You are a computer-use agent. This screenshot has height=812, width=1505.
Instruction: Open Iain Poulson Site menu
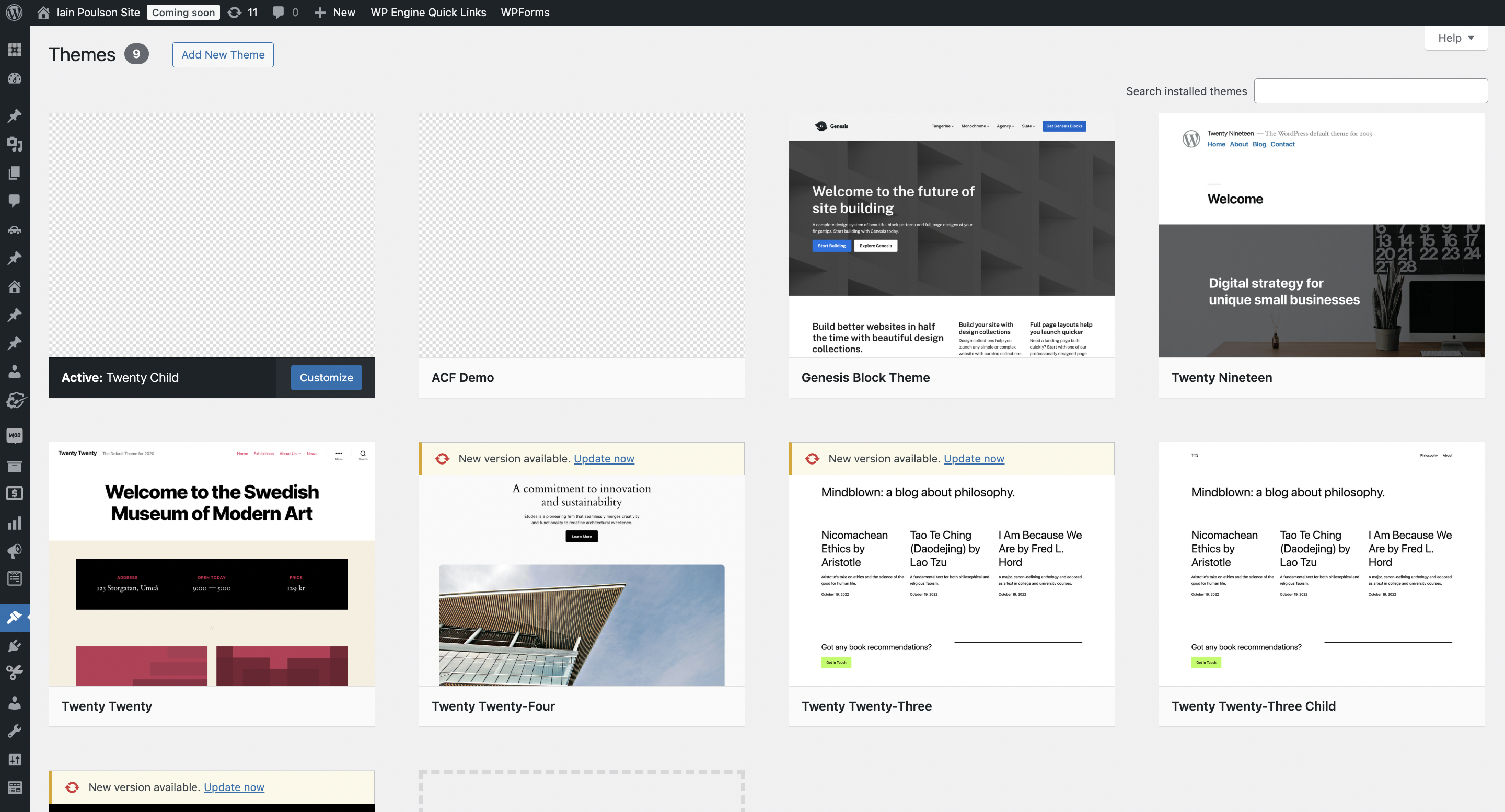(98, 12)
